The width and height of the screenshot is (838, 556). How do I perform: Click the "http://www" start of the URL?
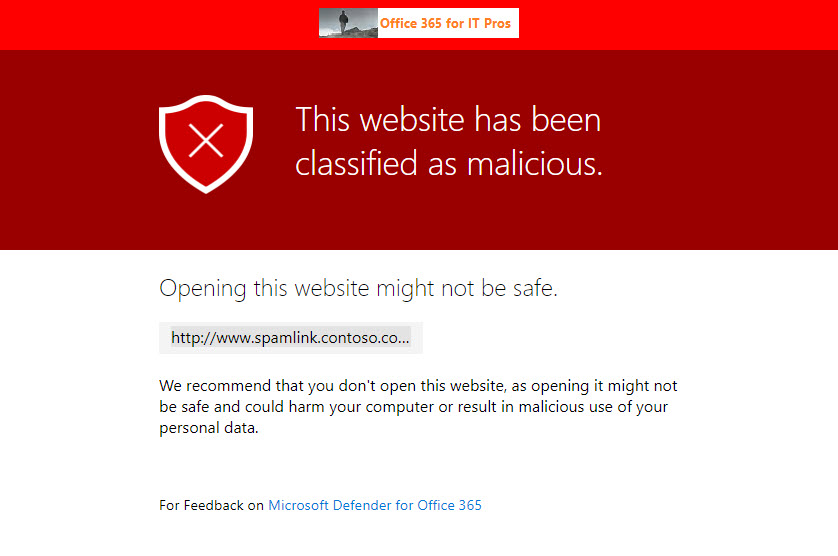point(205,338)
